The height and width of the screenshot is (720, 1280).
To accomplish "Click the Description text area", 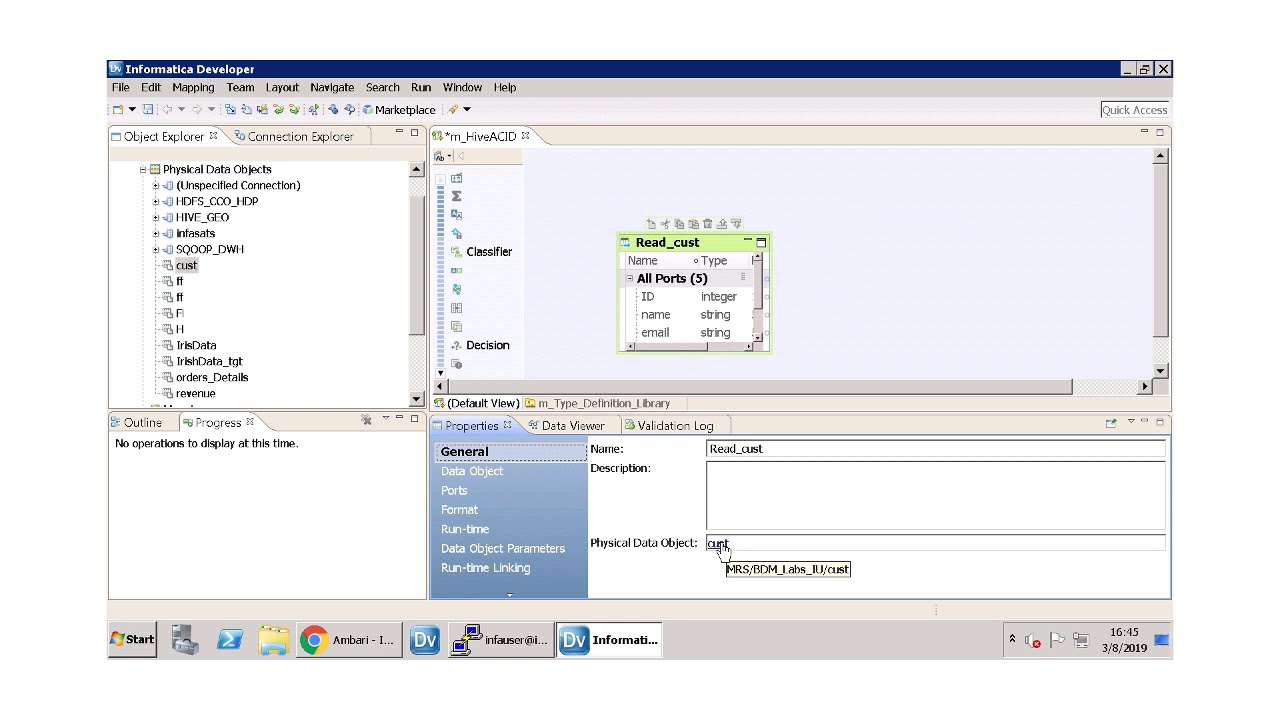I will click(936, 495).
